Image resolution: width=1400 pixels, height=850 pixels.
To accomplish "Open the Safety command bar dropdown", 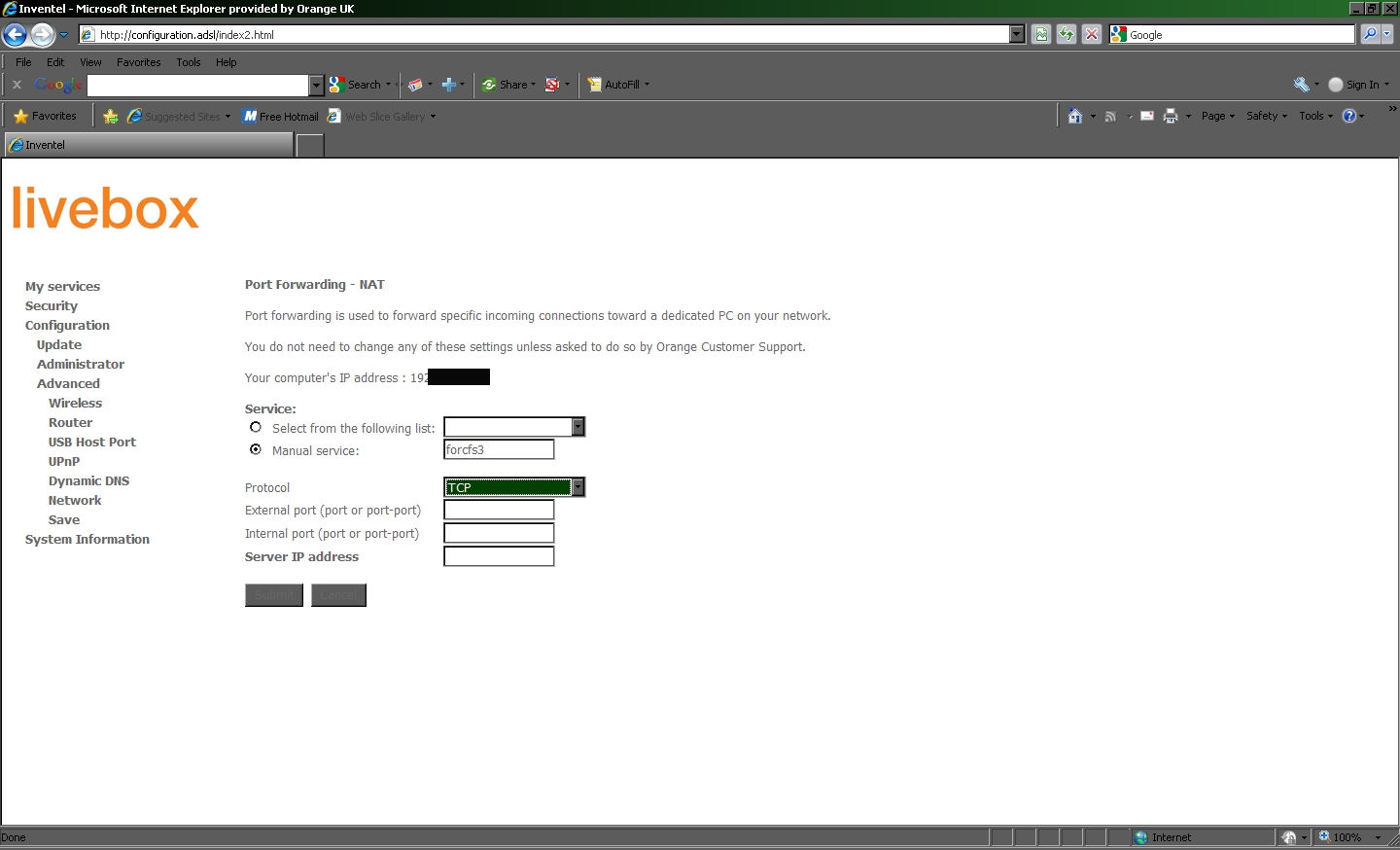I will 1266,116.
